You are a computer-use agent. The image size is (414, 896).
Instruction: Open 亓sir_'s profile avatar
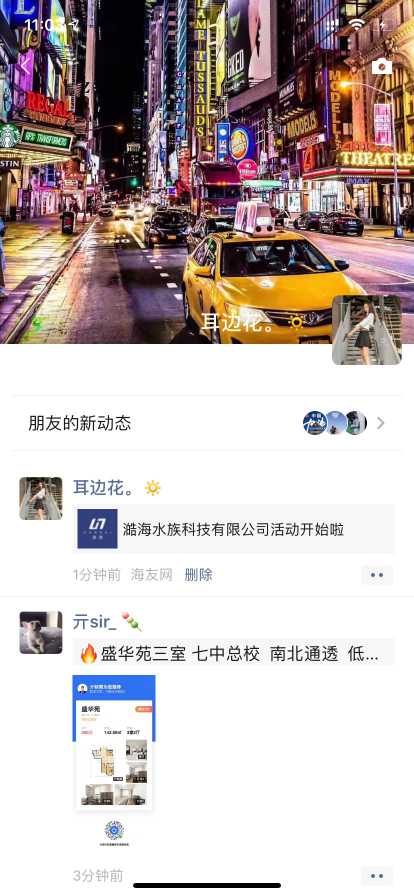41,633
